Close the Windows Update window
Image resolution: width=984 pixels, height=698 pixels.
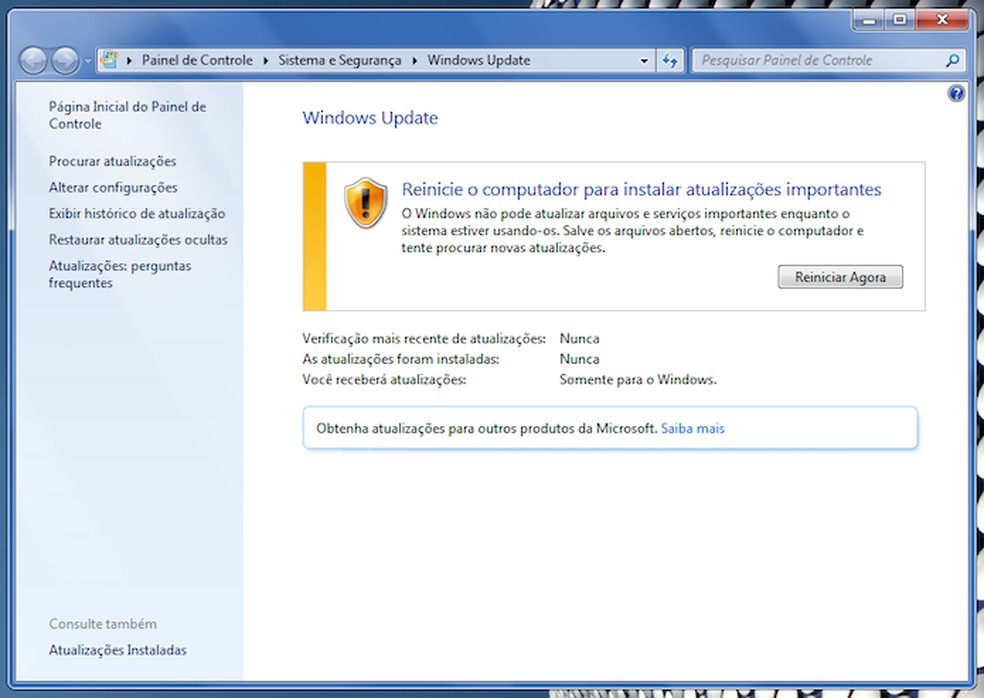click(941, 20)
